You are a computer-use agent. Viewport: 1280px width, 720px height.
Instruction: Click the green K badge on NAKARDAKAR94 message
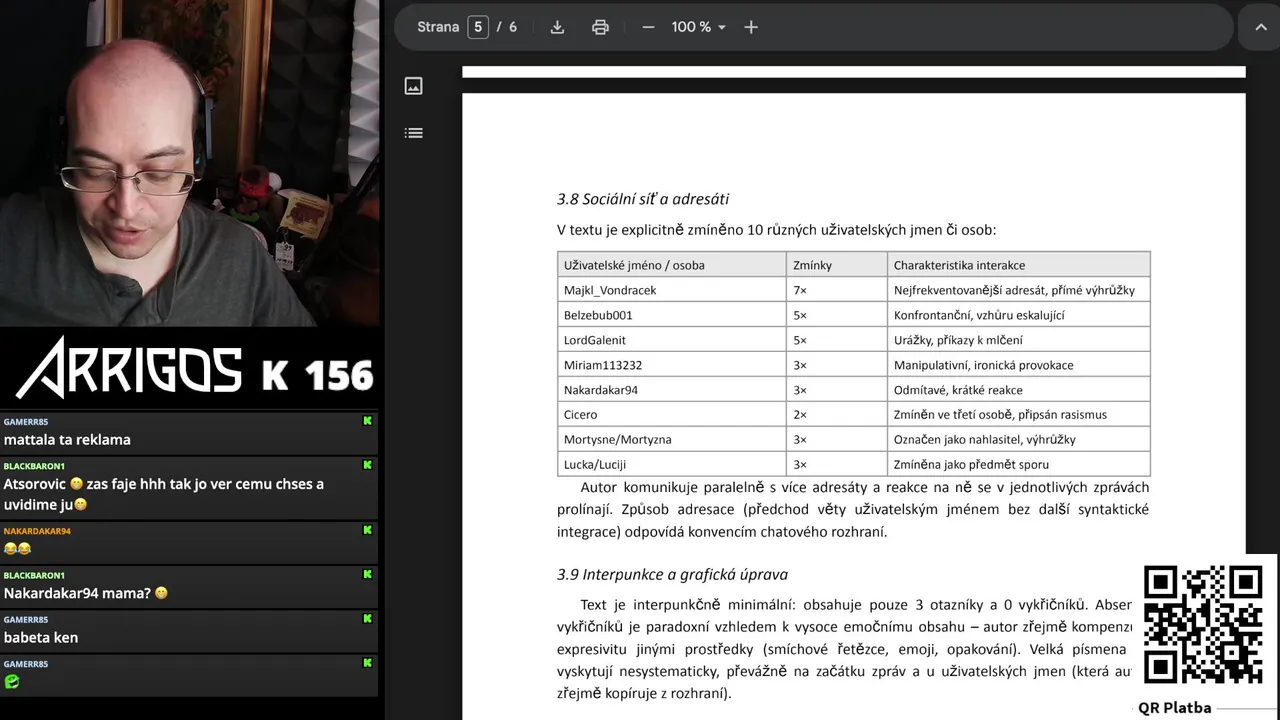click(x=368, y=530)
